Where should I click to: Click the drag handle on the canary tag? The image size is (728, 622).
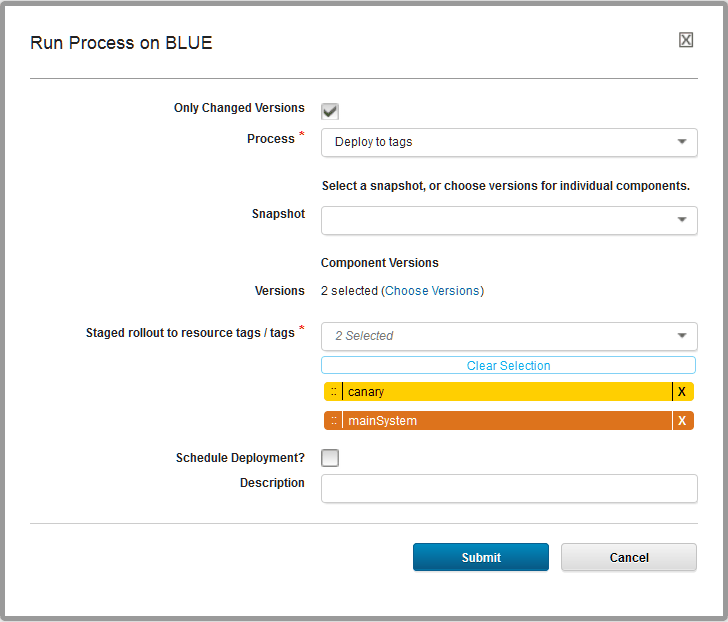[333, 392]
